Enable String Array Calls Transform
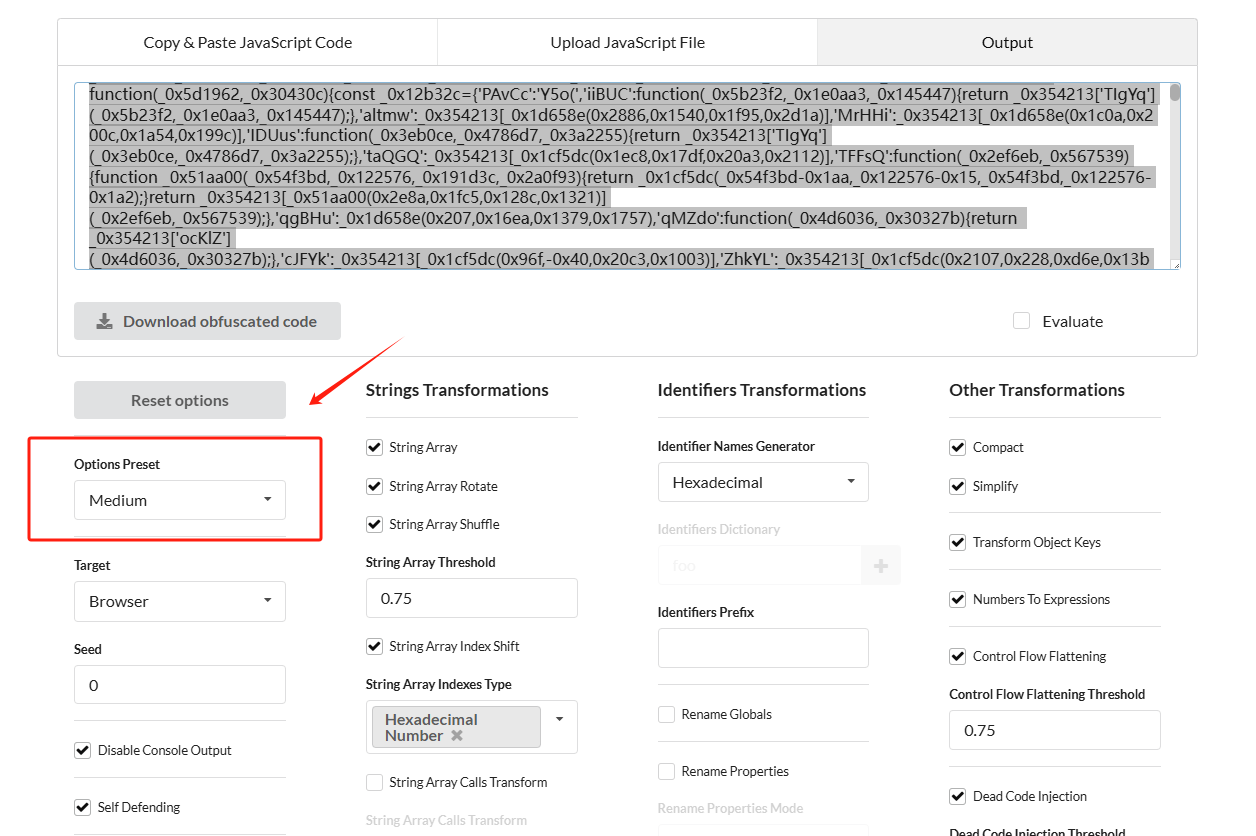This screenshot has width=1256, height=836. pyautogui.click(x=375, y=782)
